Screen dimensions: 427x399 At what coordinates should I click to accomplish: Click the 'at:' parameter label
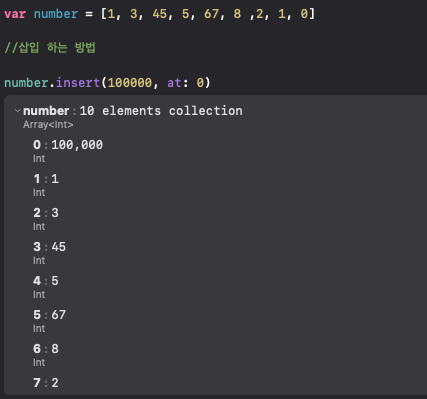tap(177, 82)
